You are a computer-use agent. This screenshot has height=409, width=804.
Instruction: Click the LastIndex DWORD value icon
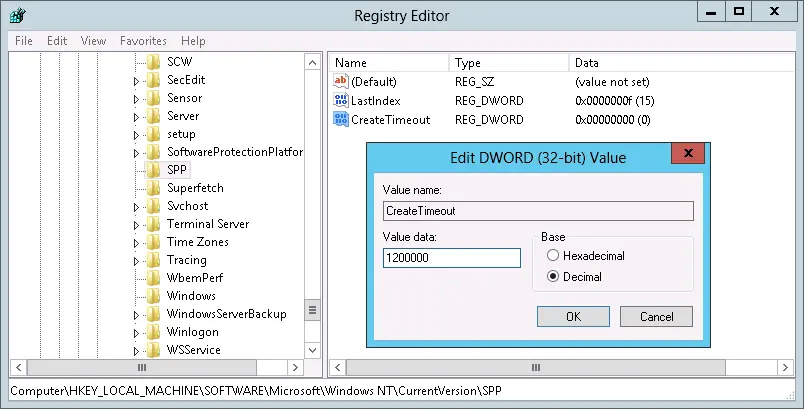click(x=340, y=100)
